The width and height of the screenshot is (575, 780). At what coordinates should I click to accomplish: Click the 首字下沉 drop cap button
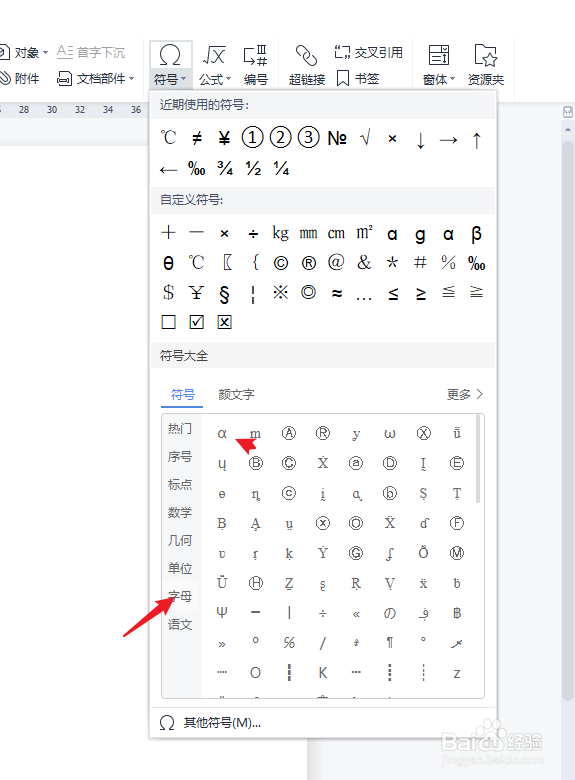tap(91, 52)
